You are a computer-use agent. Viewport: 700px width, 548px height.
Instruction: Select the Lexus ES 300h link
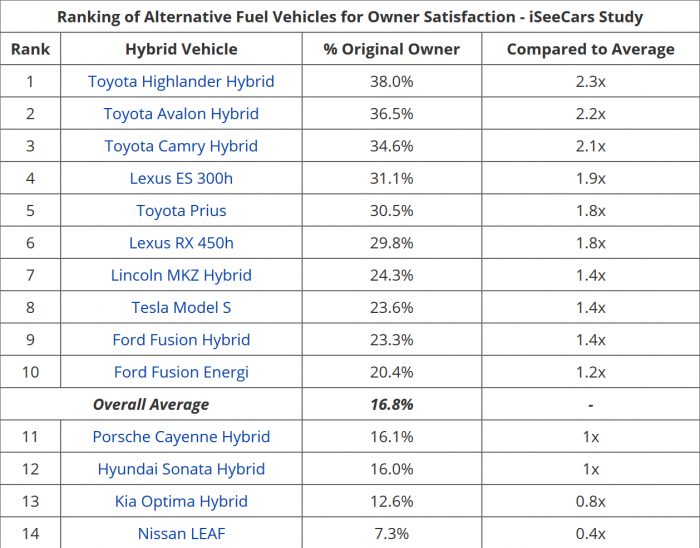(181, 179)
